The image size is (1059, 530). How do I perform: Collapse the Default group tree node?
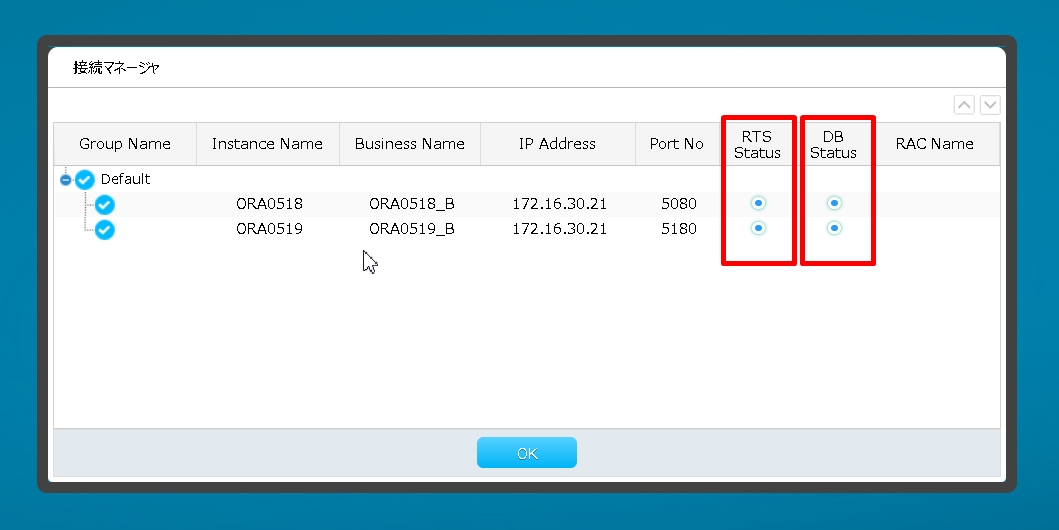click(66, 180)
